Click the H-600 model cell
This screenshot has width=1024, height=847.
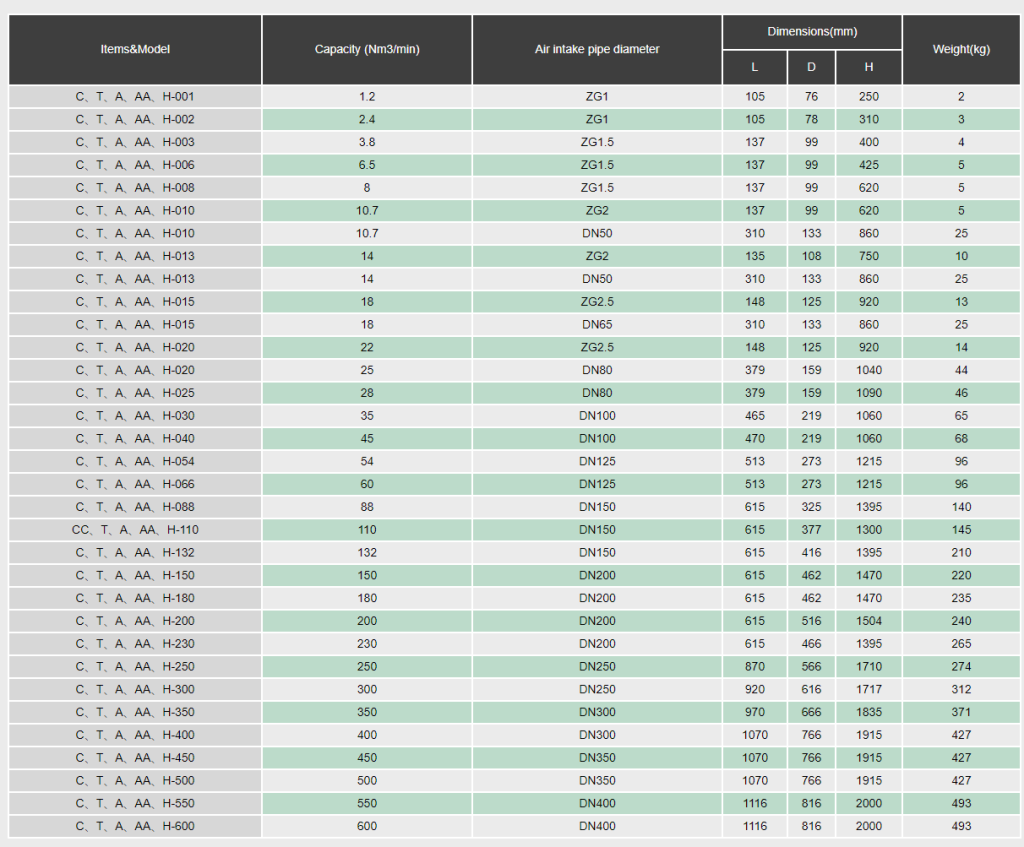point(135,826)
